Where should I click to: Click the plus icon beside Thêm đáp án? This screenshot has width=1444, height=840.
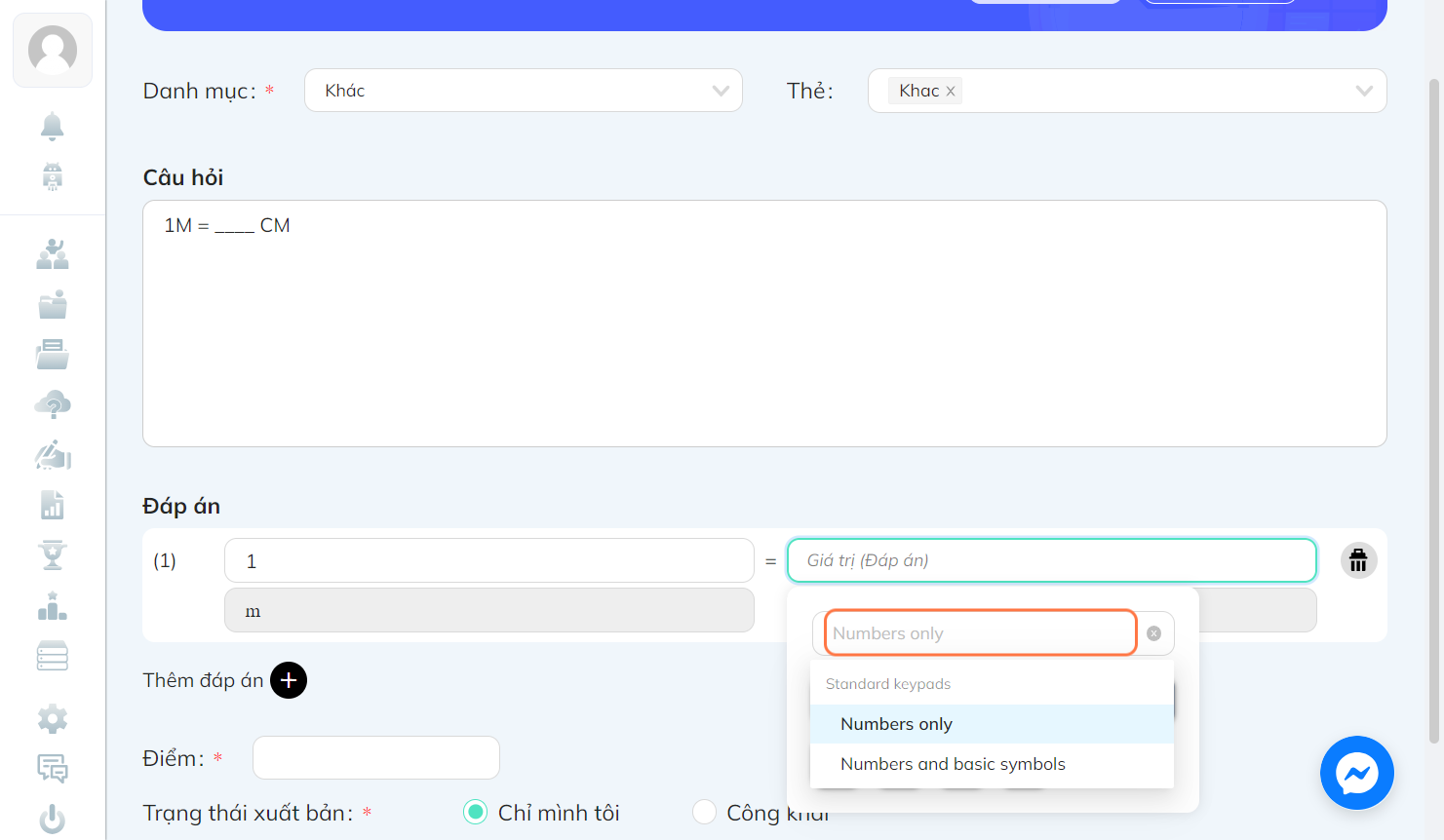(289, 680)
